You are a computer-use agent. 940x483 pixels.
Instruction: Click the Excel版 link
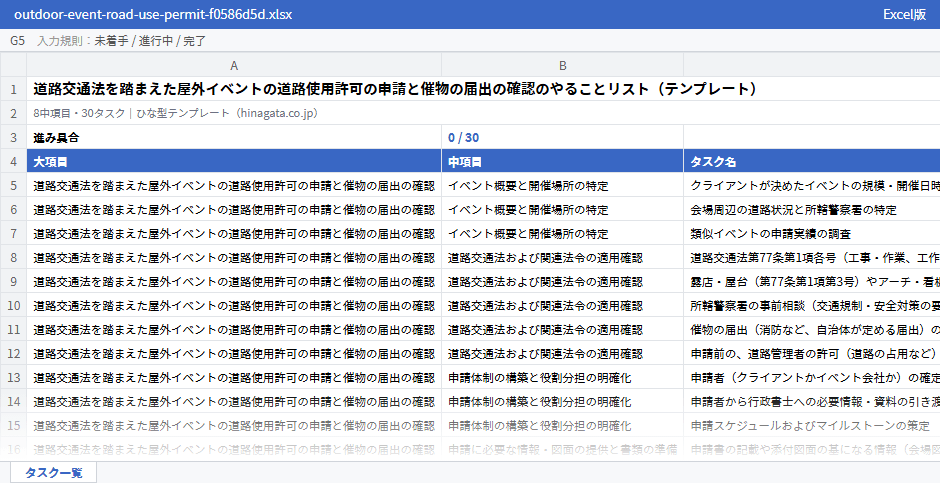(x=904, y=14)
